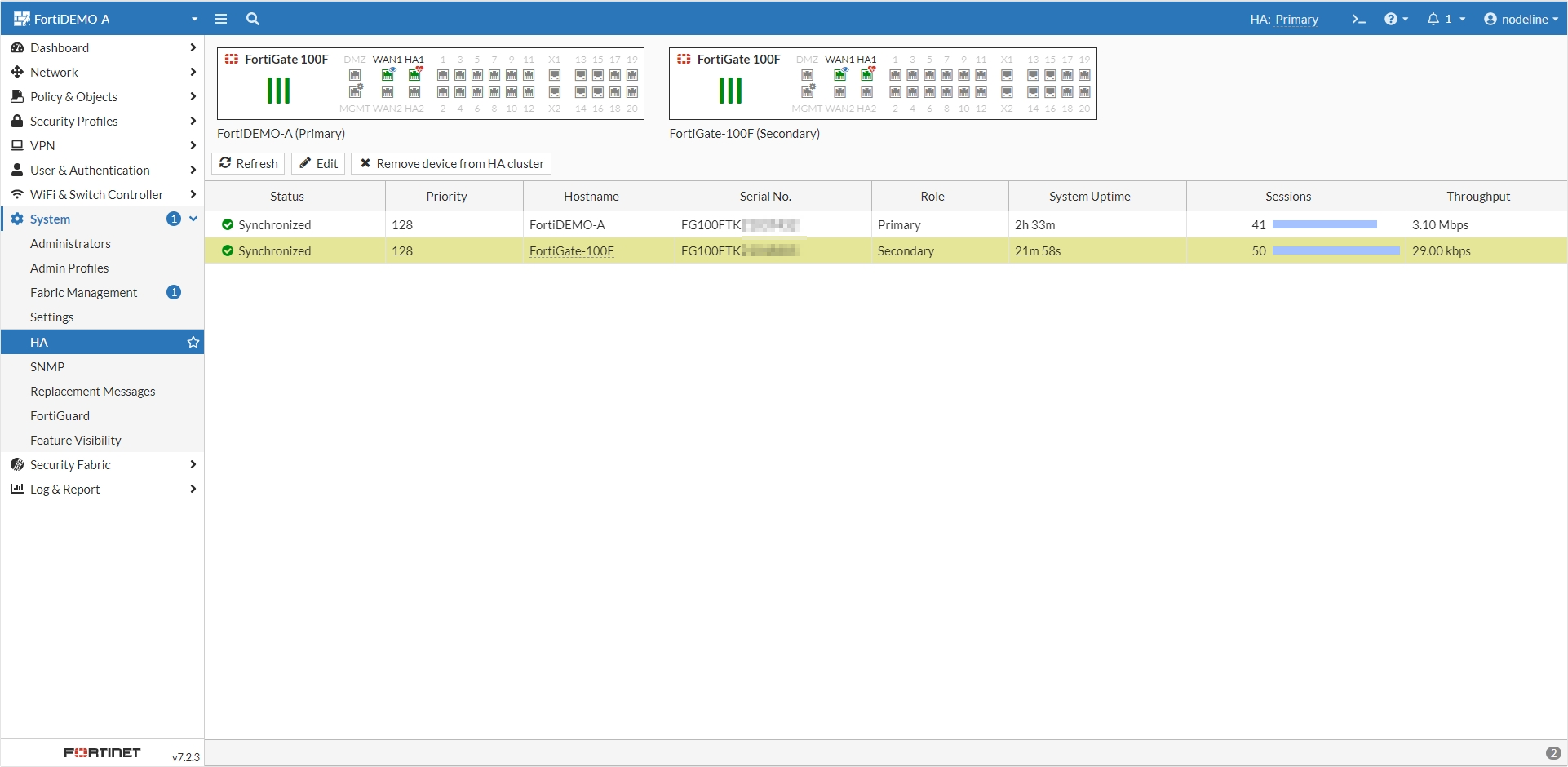Expand the Log & Report chevron

193,489
